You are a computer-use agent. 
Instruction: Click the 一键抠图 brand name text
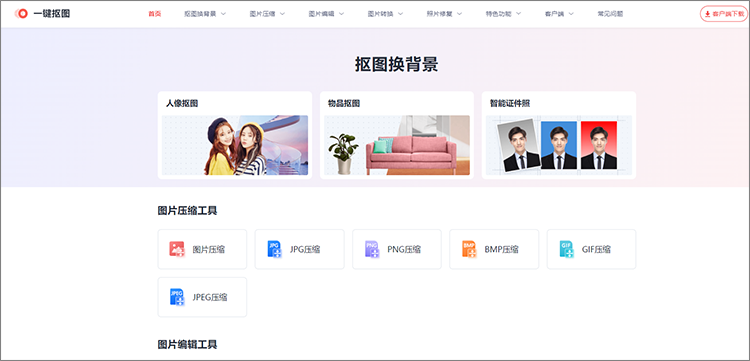pos(52,14)
